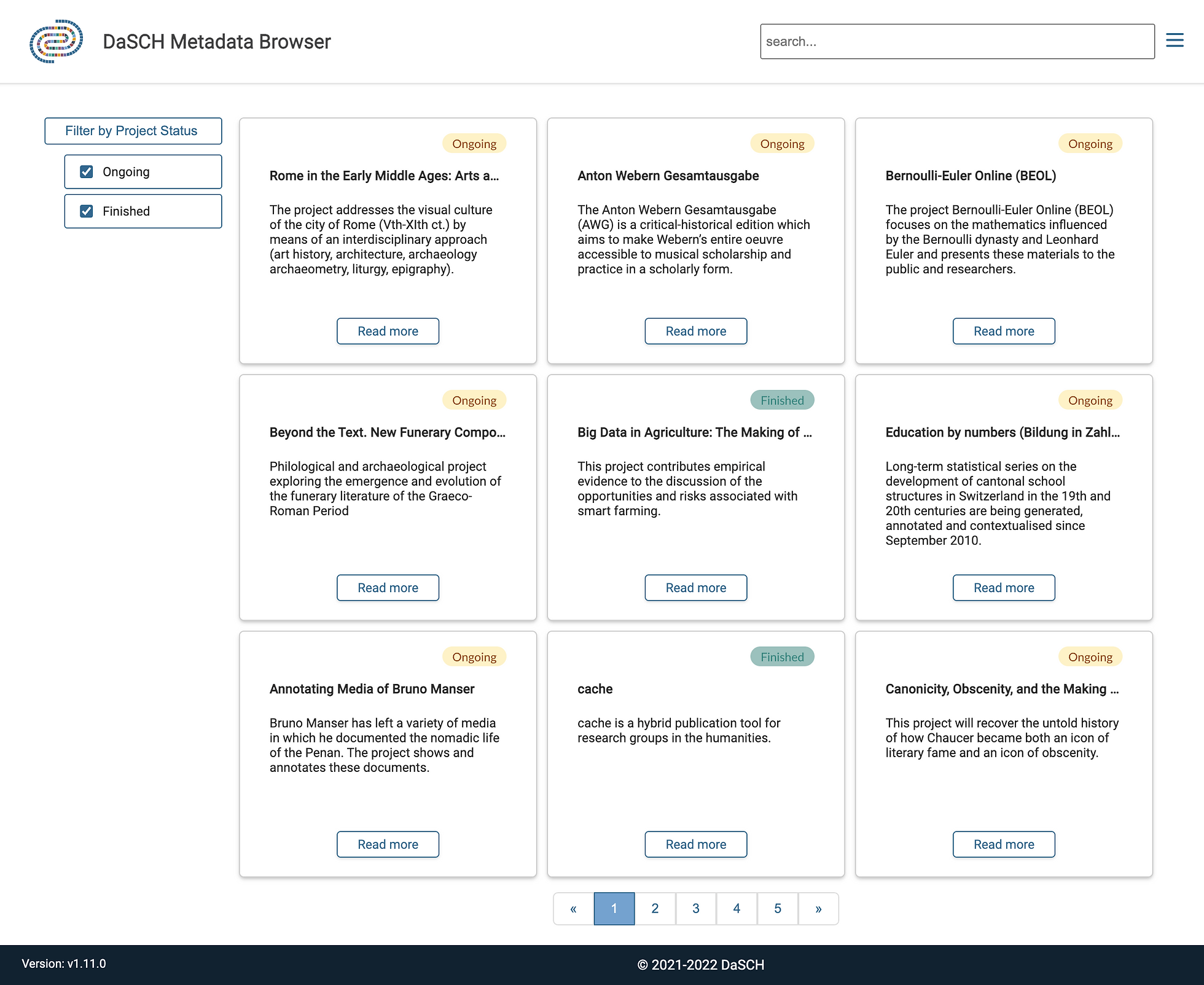Click the Education by numbers card title

(1003, 432)
